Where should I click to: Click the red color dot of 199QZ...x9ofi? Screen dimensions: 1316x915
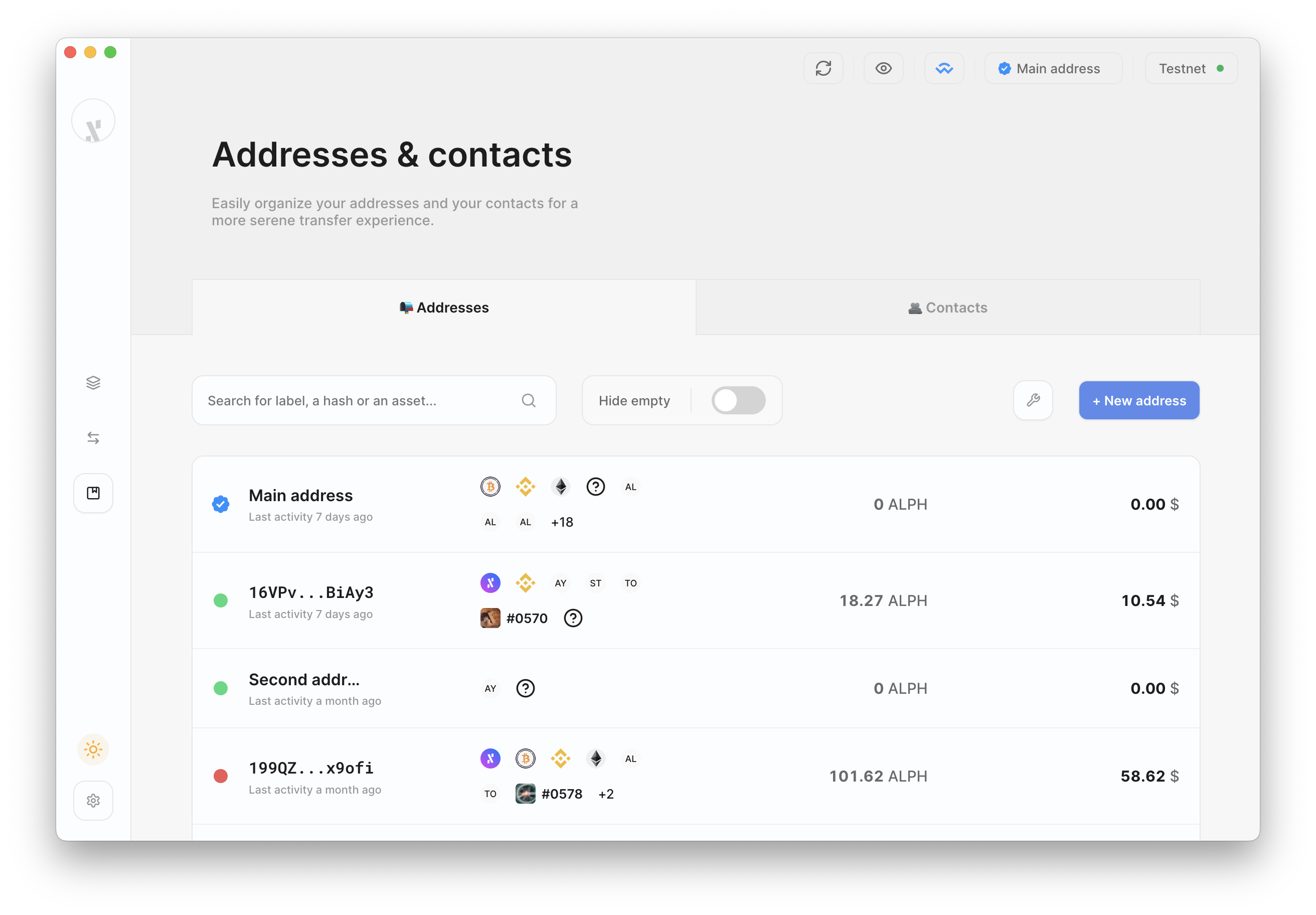(x=221, y=776)
